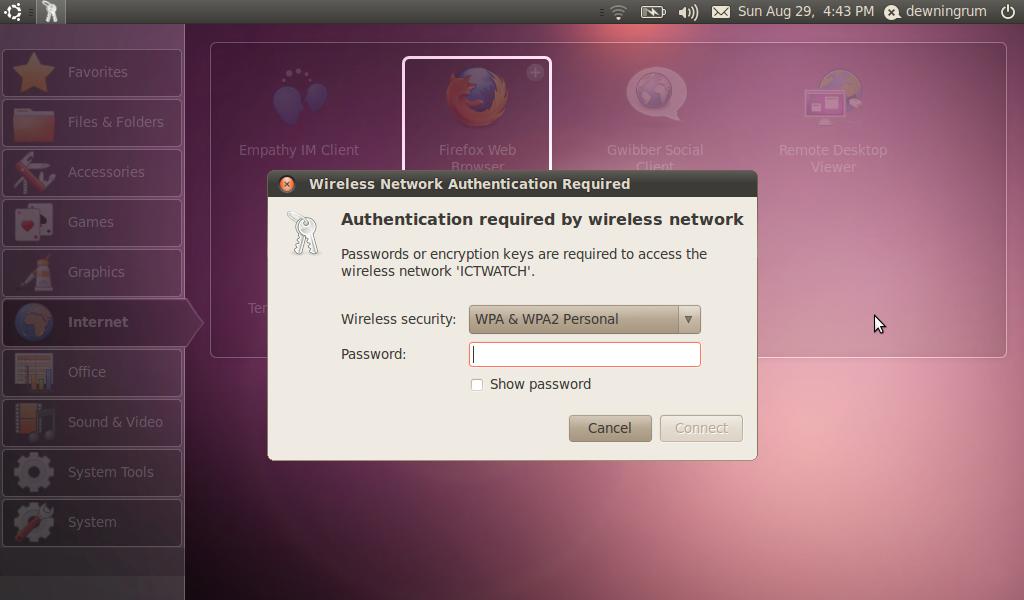Image resolution: width=1024 pixels, height=600 pixels.
Task: Open the mail envelope indicator
Action: pos(720,12)
